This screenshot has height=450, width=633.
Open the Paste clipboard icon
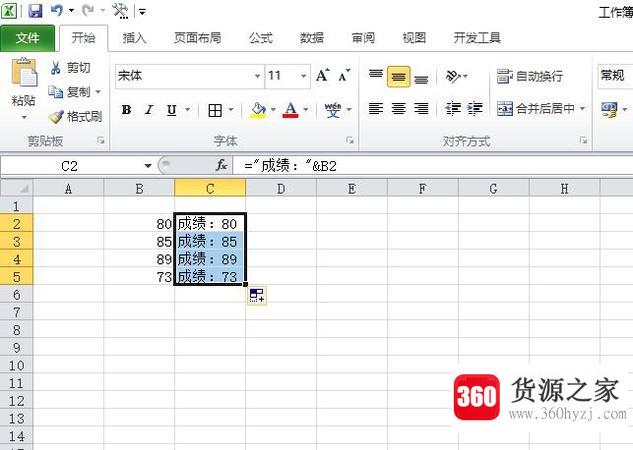coord(24,73)
